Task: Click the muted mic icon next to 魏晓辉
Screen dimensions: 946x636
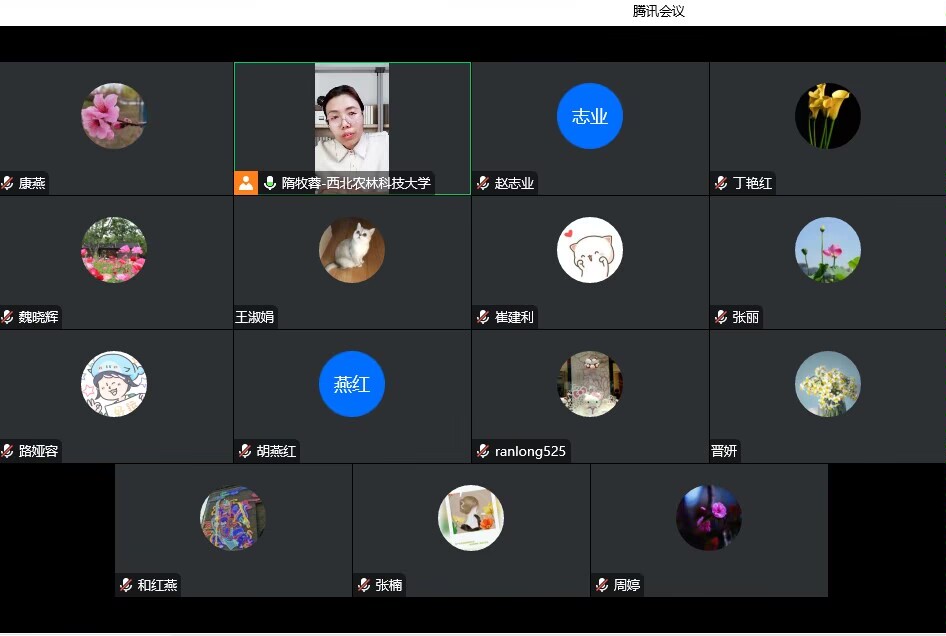Action: (8, 318)
